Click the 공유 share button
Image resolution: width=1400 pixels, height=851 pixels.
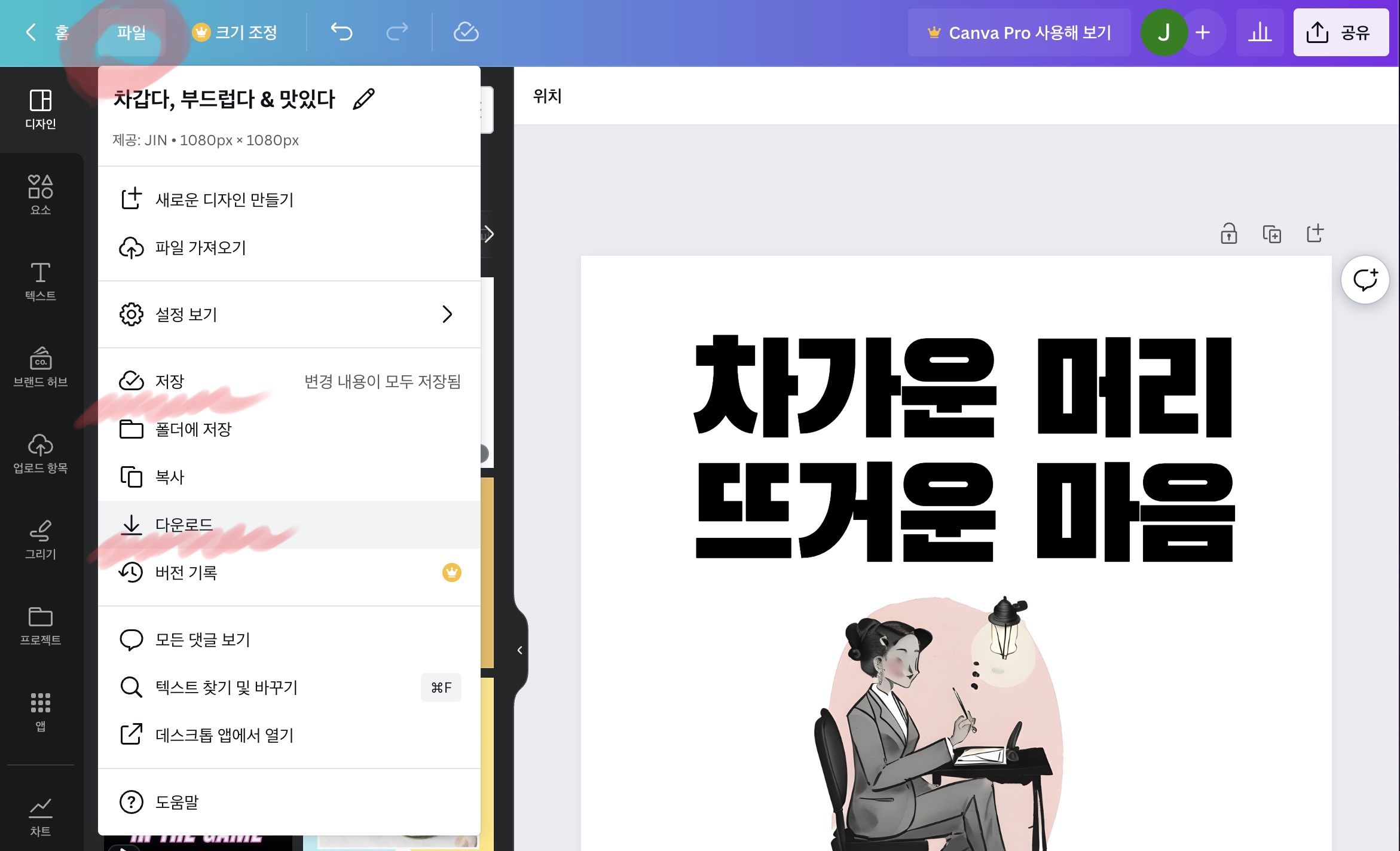[x=1341, y=32]
